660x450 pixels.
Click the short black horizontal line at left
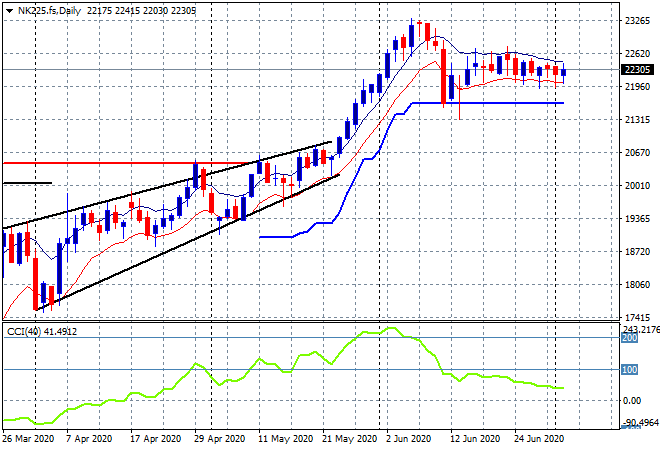pyautogui.click(x=26, y=183)
